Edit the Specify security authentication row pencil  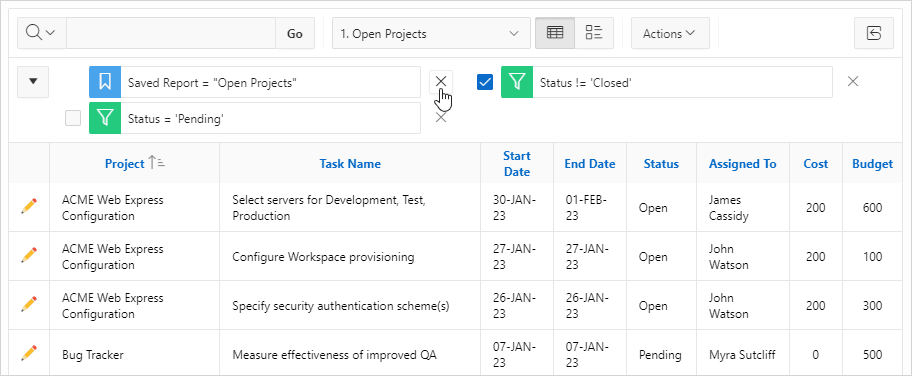[28, 304]
